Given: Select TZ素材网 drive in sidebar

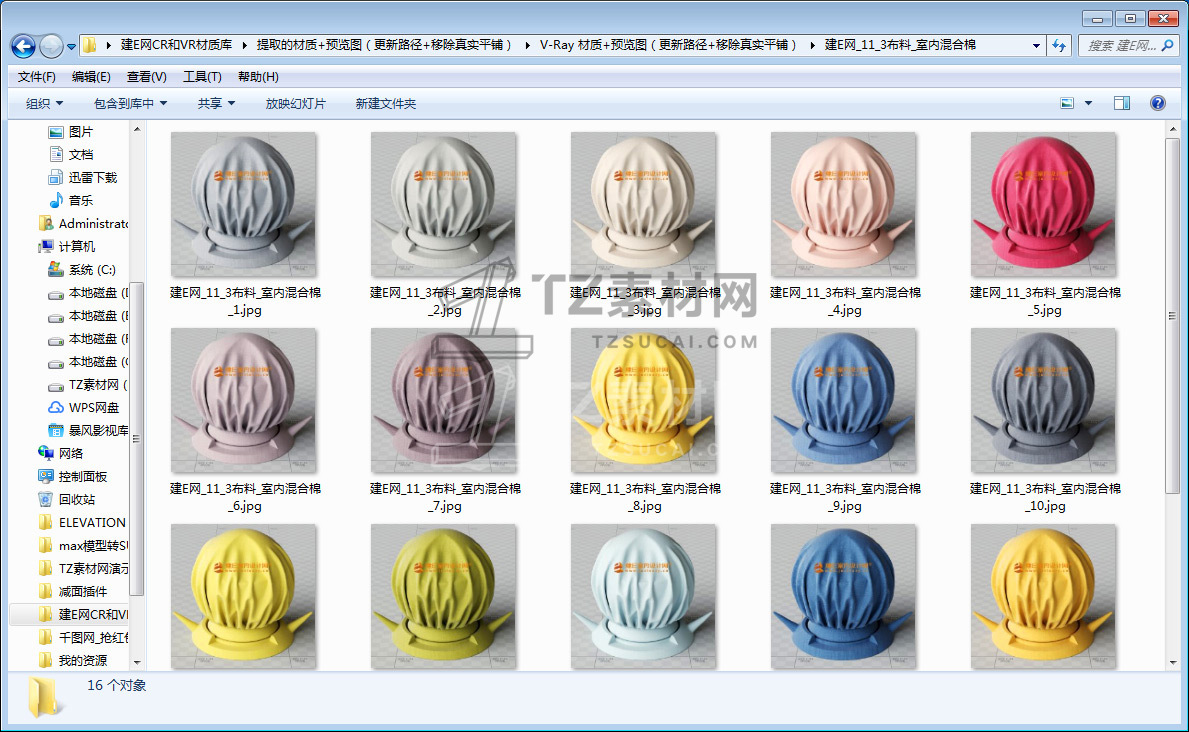Looking at the screenshot, I should [x=88, y=385].
